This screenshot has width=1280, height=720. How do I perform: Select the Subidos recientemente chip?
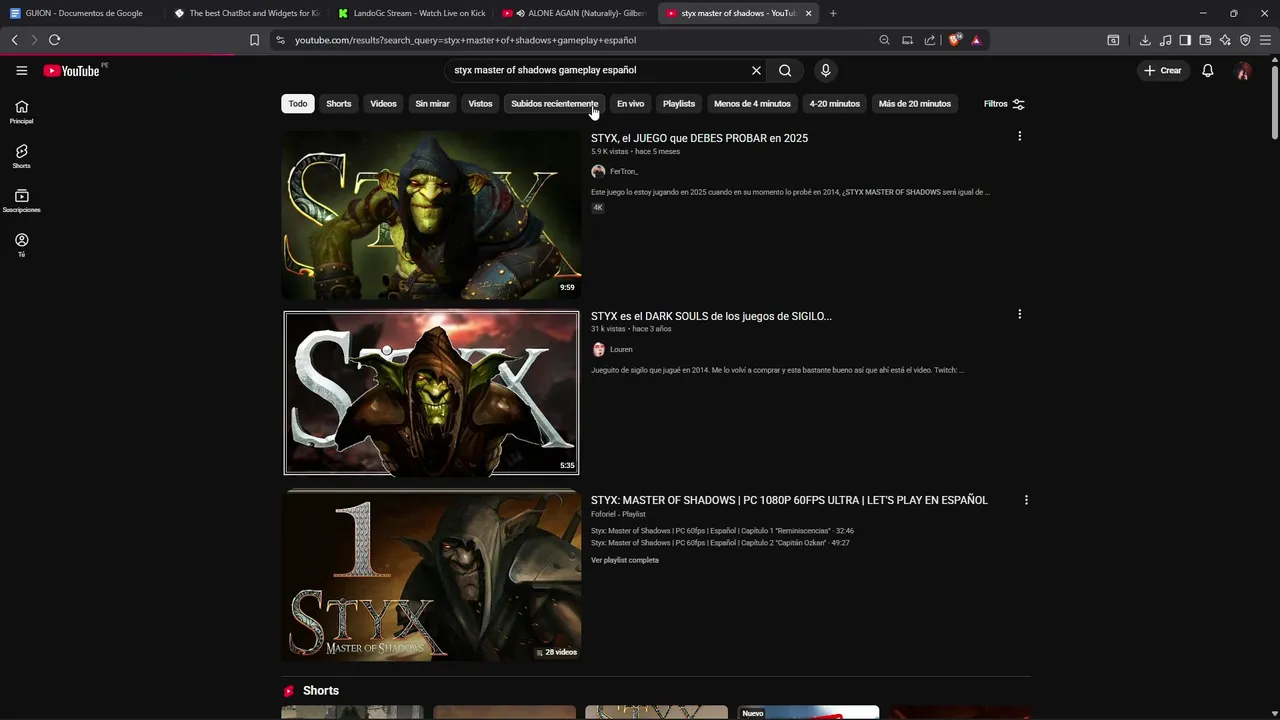point(555,104)
